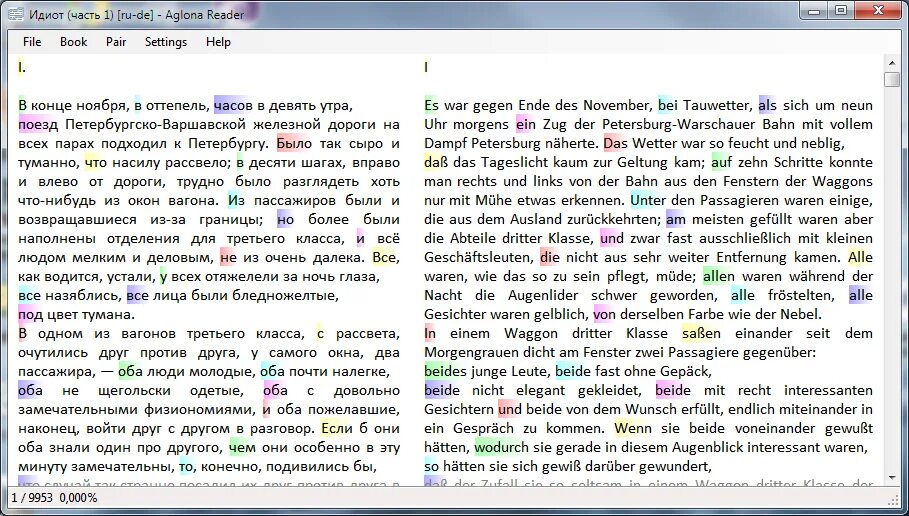Click the pink-highlighted 'beide' before 'mit recht'

tap(673, 391)
